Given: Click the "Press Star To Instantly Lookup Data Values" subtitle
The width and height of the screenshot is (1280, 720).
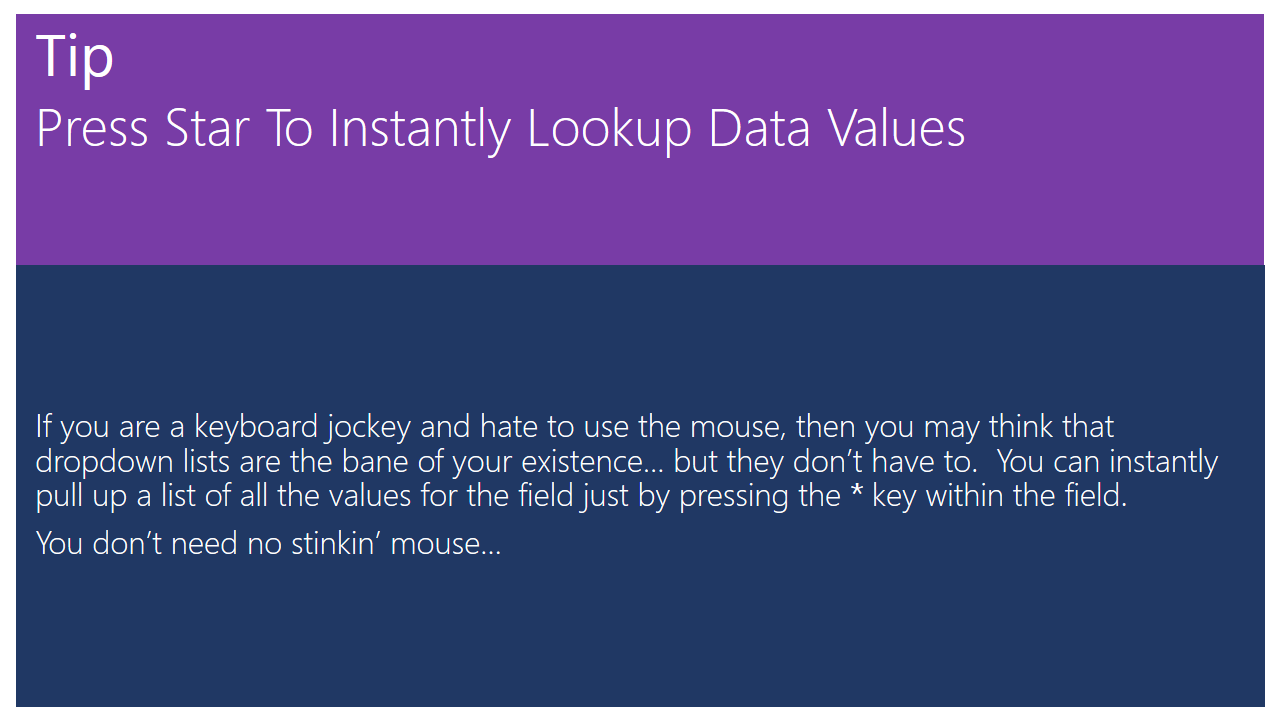Looking at the screenshot, I should (500, 129).
